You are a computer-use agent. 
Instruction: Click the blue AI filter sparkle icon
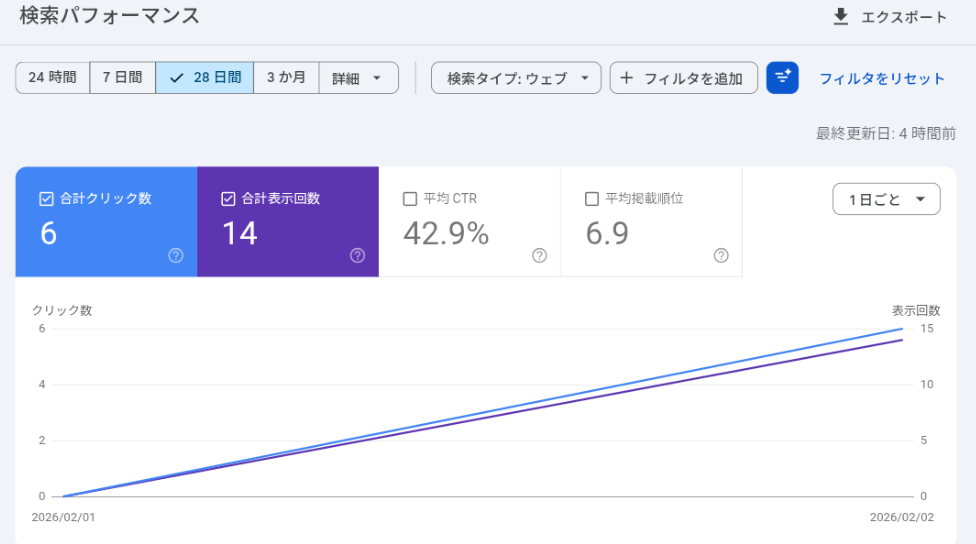point(782,78)
